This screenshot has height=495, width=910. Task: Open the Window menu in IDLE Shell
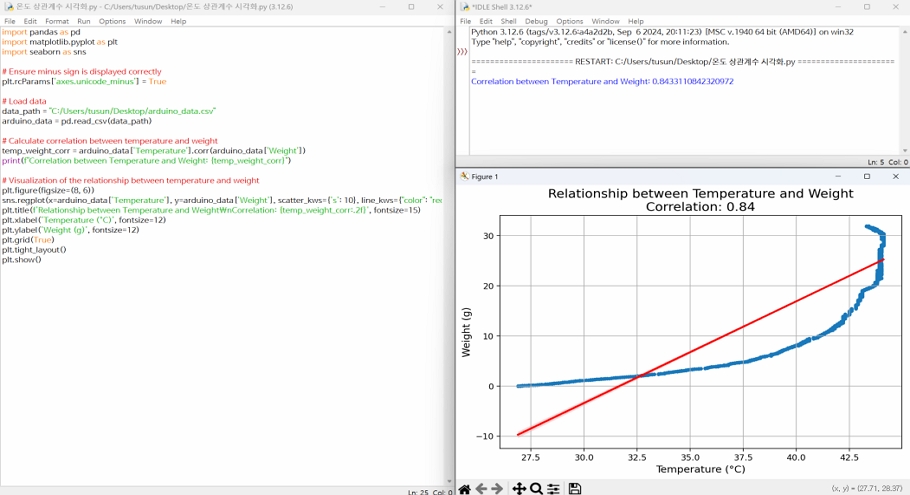pos(605,21)
